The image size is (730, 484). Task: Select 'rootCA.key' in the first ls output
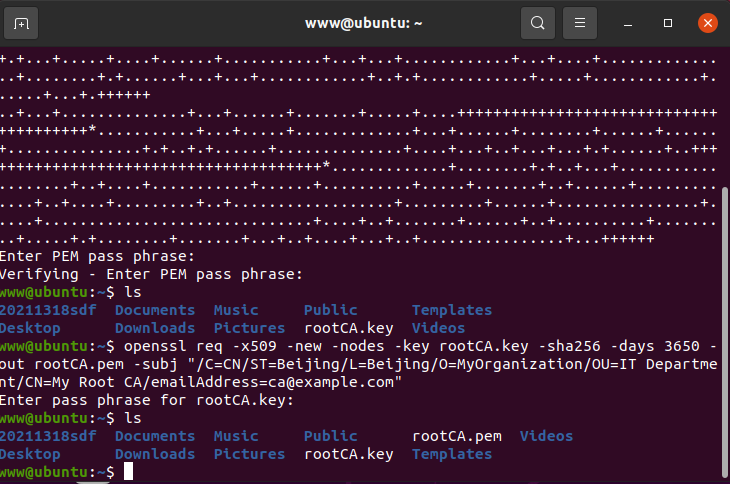(349, 328)
